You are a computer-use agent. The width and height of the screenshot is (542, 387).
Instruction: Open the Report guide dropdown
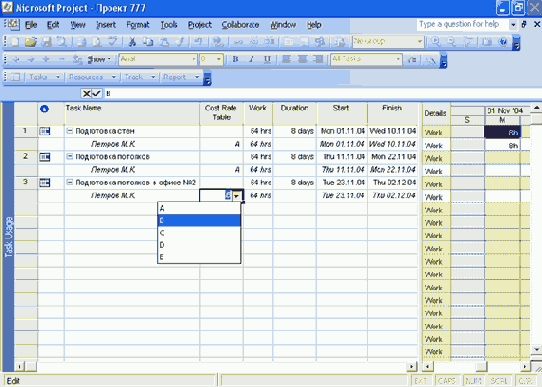[x=181, y=77]
